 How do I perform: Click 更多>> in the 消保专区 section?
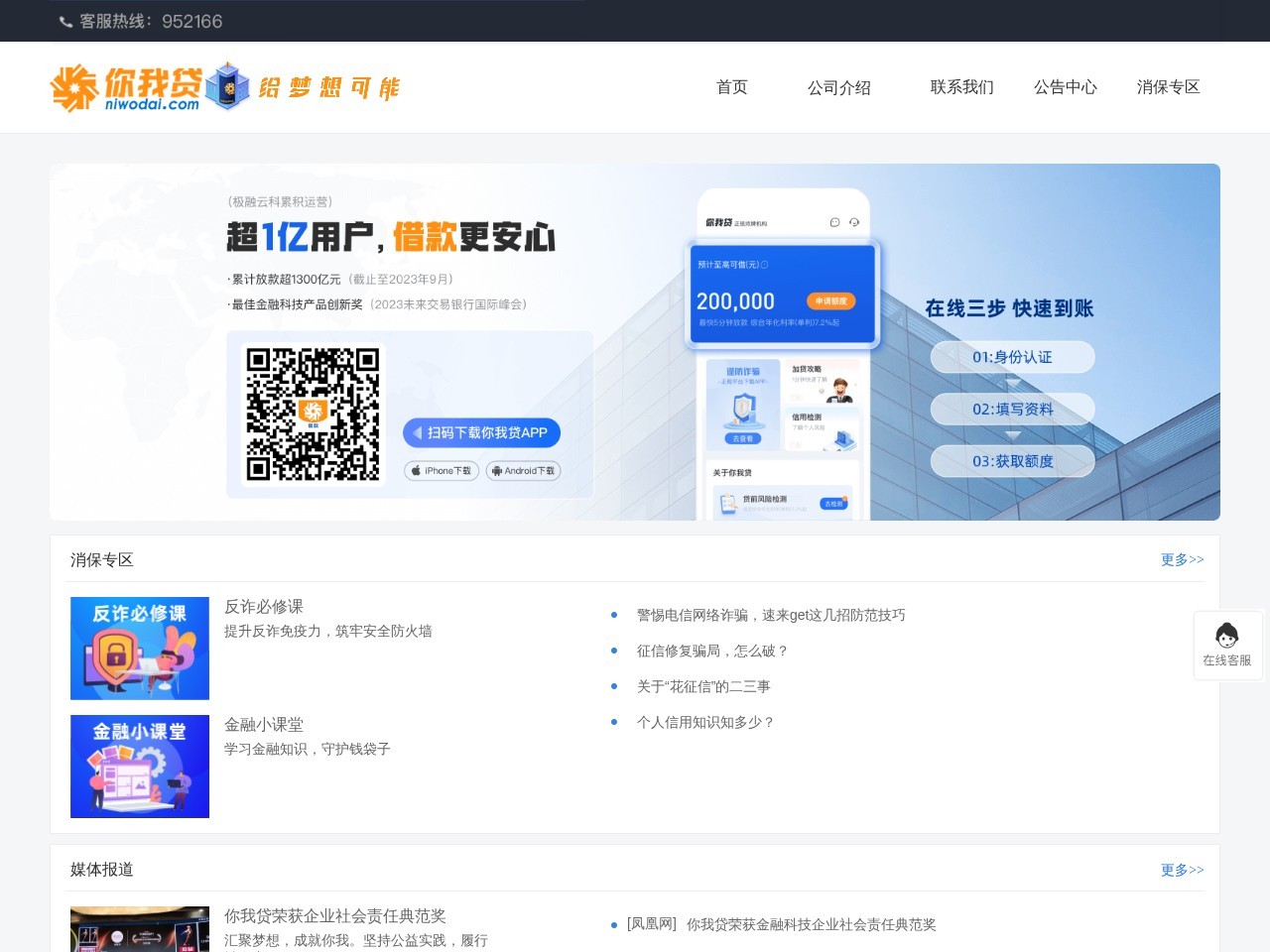coord(1183,559)
